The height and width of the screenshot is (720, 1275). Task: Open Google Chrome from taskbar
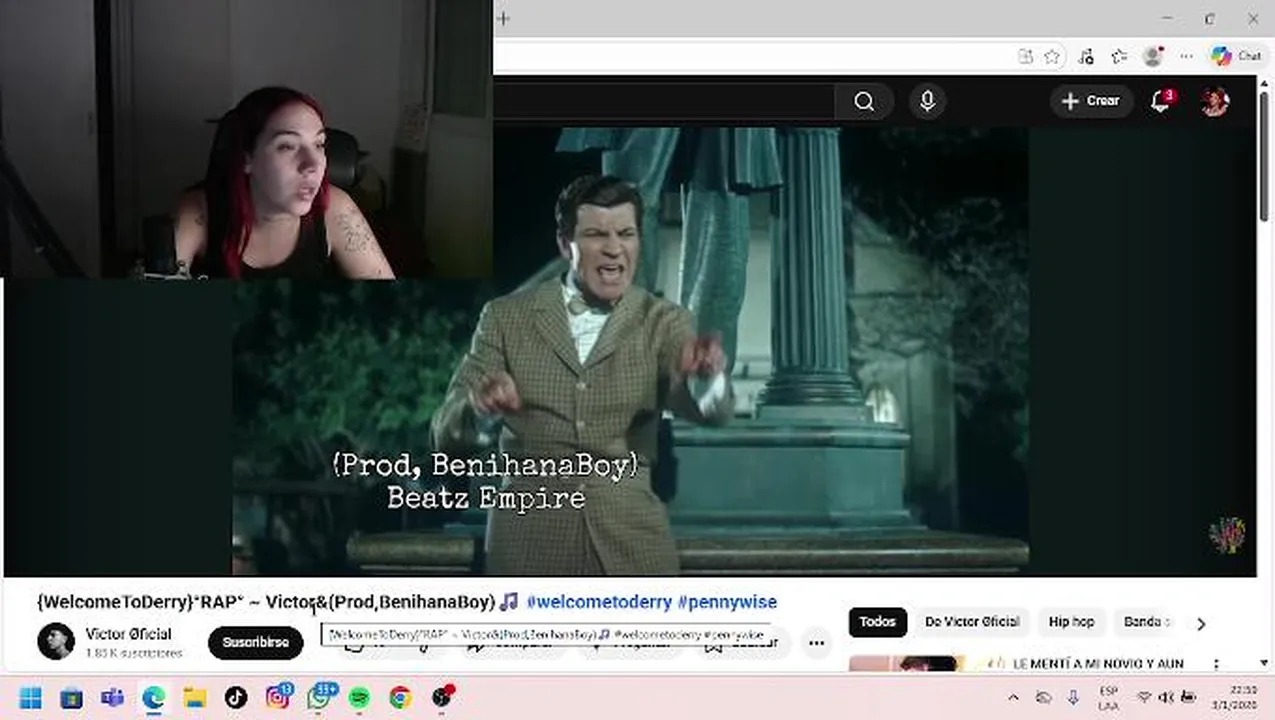[x=400, y=698]
